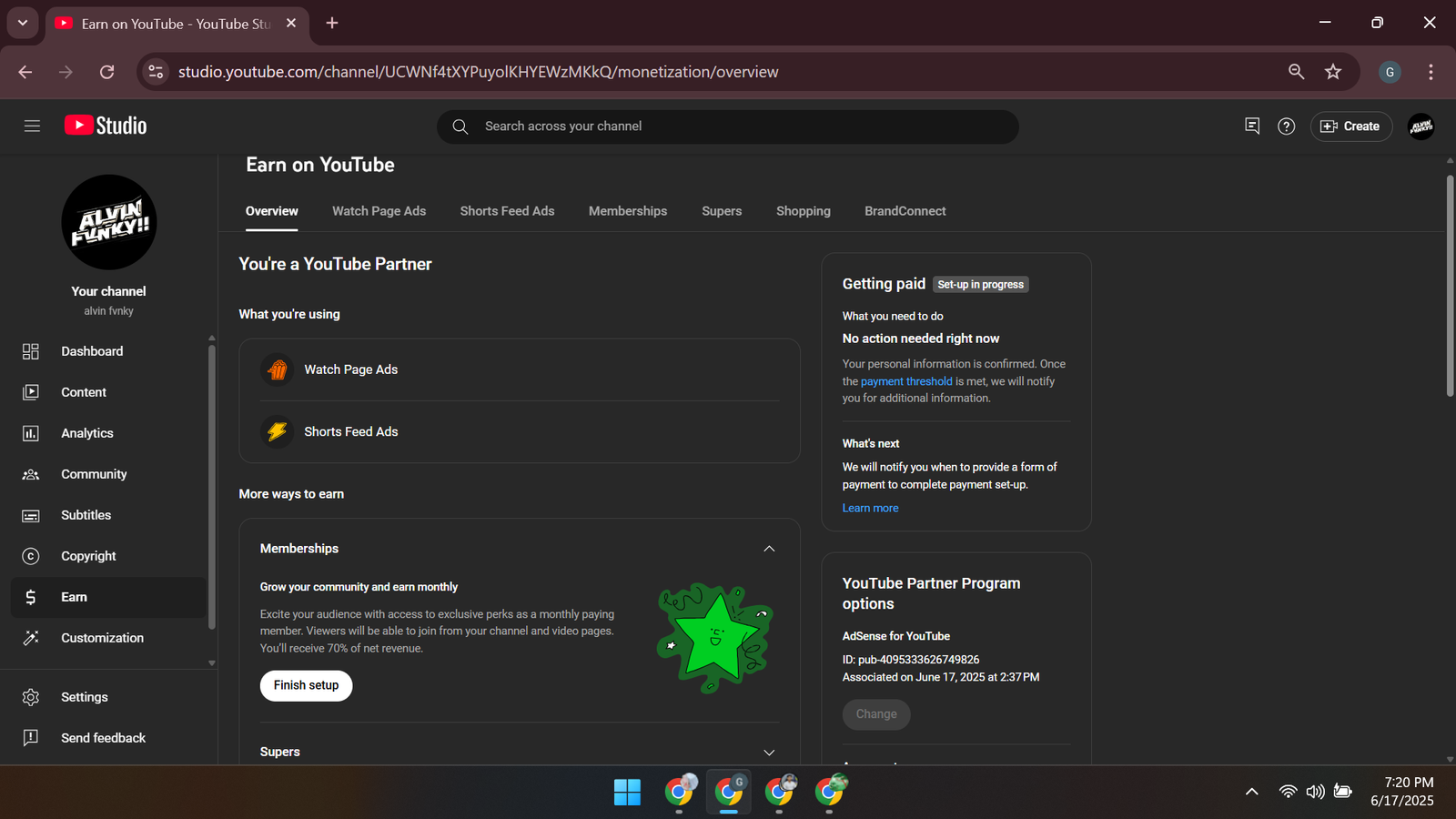Close the Earn on YouTube tab

(x=291, y=23)
